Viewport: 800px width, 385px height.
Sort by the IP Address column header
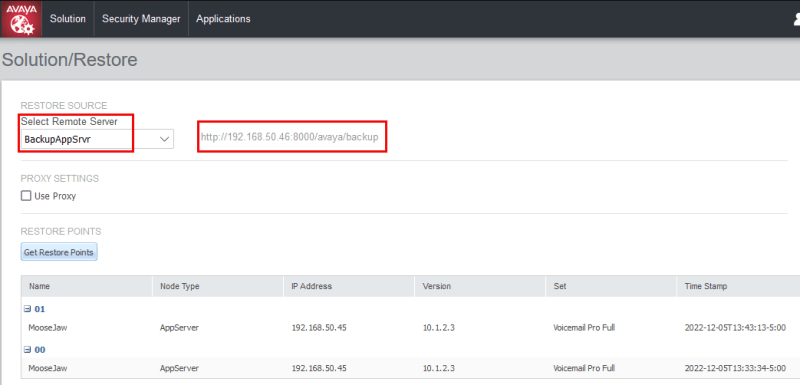click(x=349, y=287)
